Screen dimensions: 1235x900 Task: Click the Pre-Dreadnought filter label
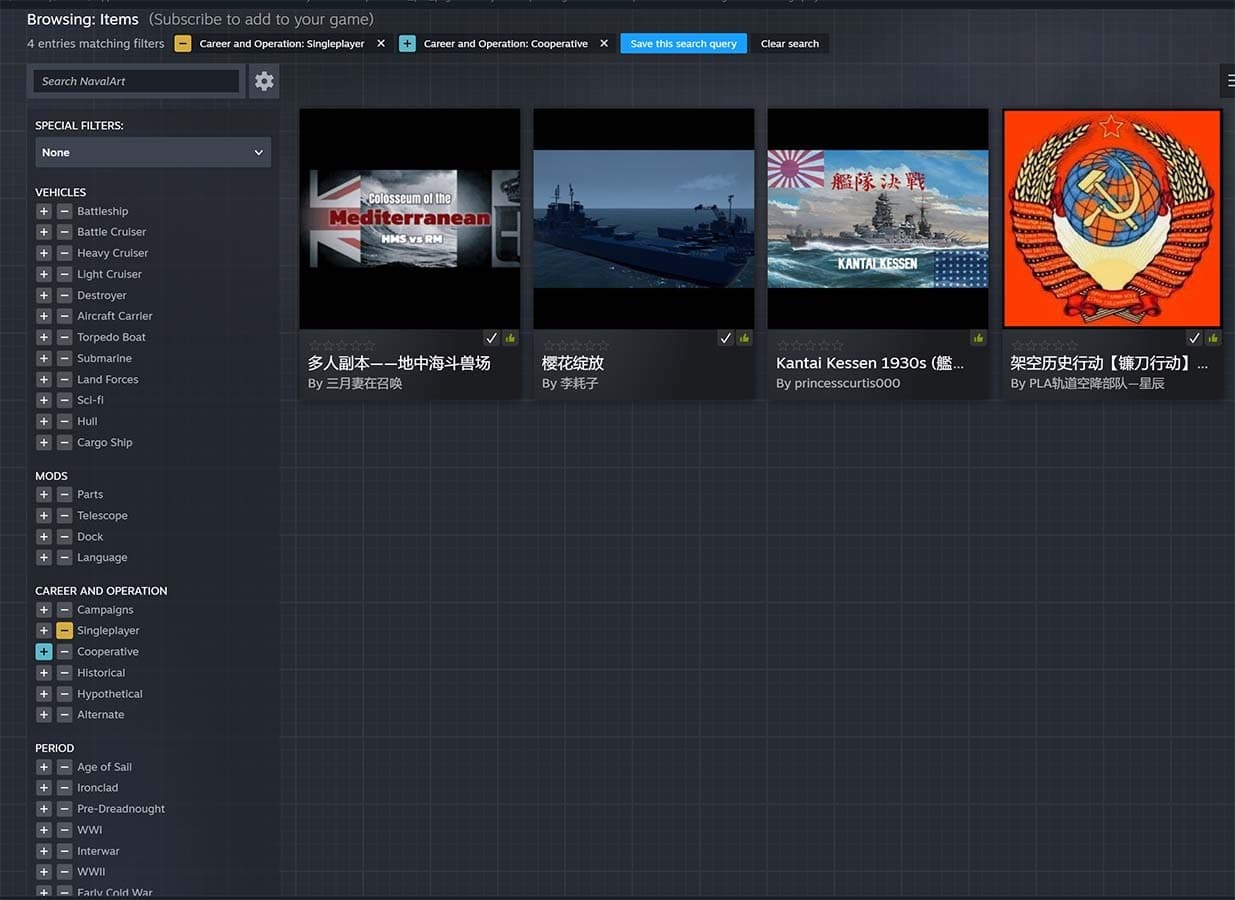tap(121, 808)
